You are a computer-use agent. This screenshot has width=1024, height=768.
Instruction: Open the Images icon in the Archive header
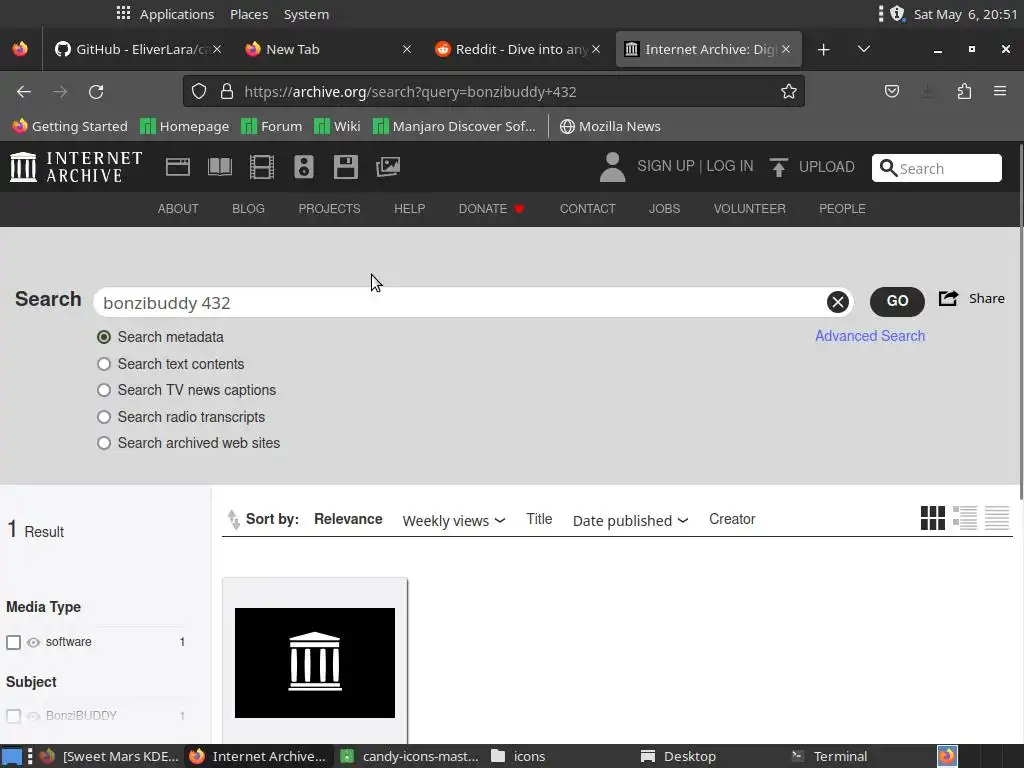click(388, 167)
